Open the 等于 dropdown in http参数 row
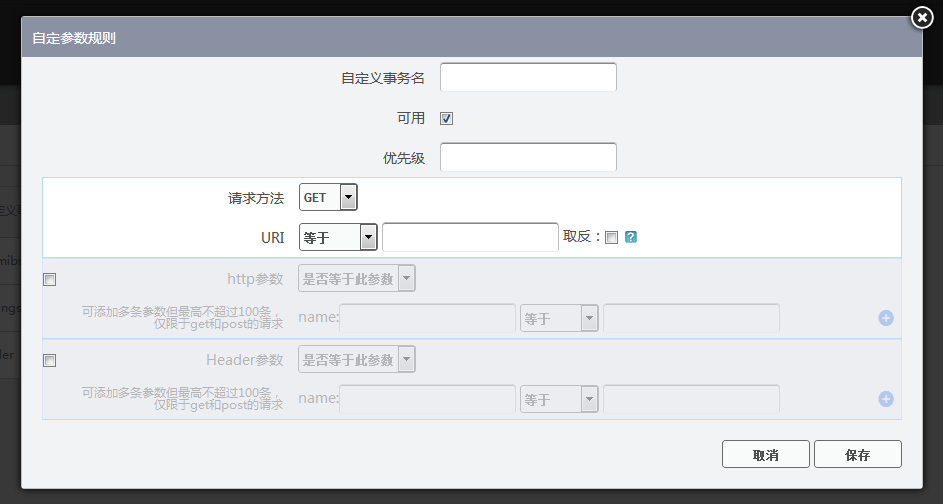943x504 pixels. (x=559, y=319)
